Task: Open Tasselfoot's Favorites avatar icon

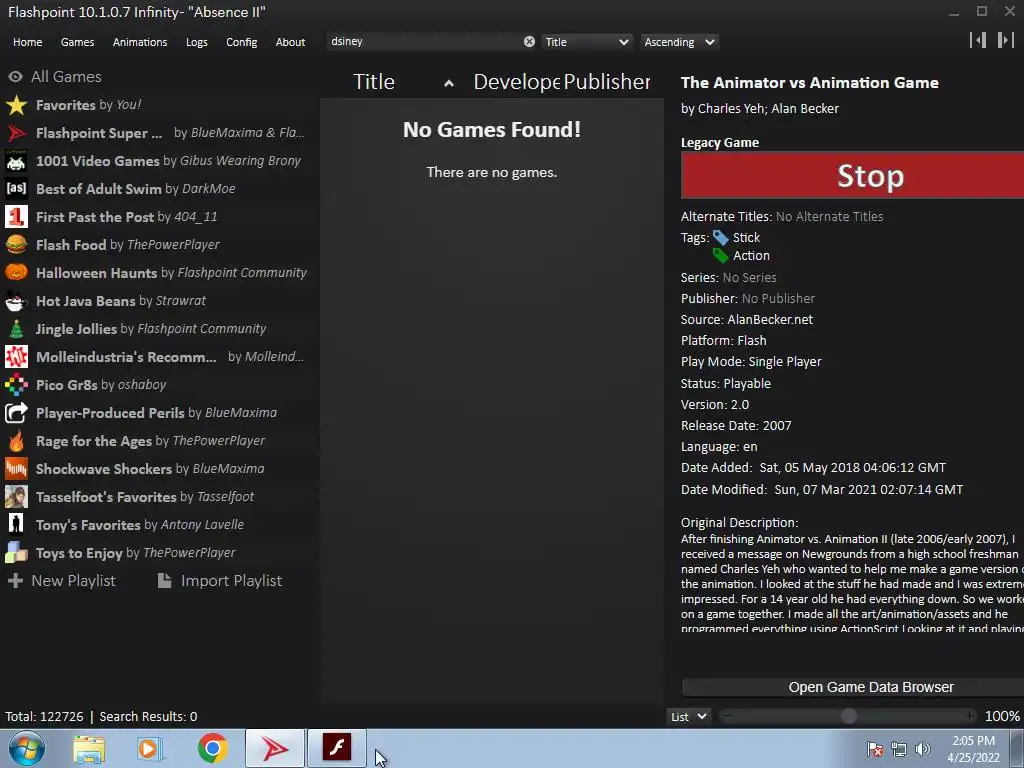Action: [16, 497]
